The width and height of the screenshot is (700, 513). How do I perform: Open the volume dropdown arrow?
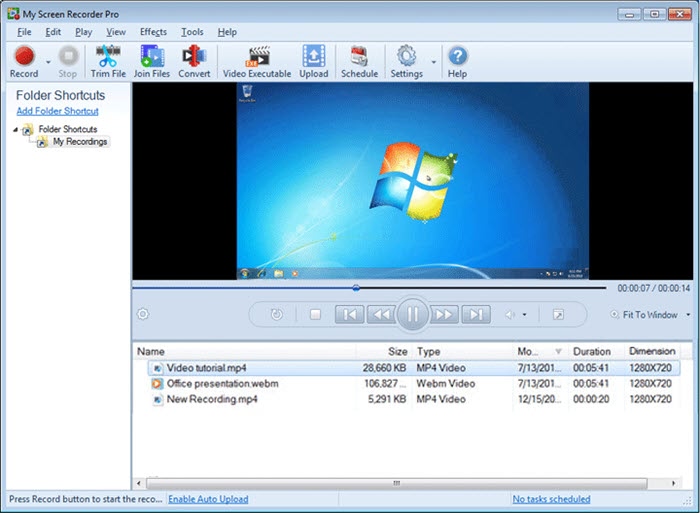(x=524, y=315)
